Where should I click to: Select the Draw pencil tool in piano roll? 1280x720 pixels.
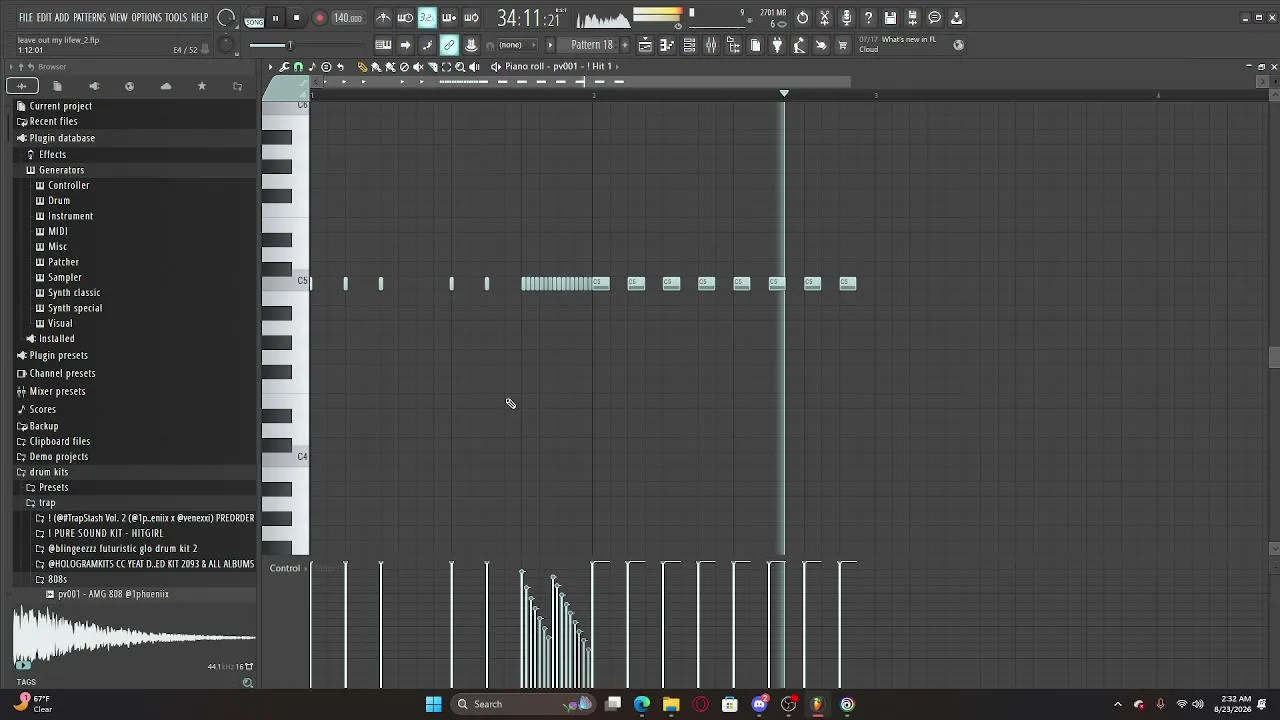pos(362,66)
